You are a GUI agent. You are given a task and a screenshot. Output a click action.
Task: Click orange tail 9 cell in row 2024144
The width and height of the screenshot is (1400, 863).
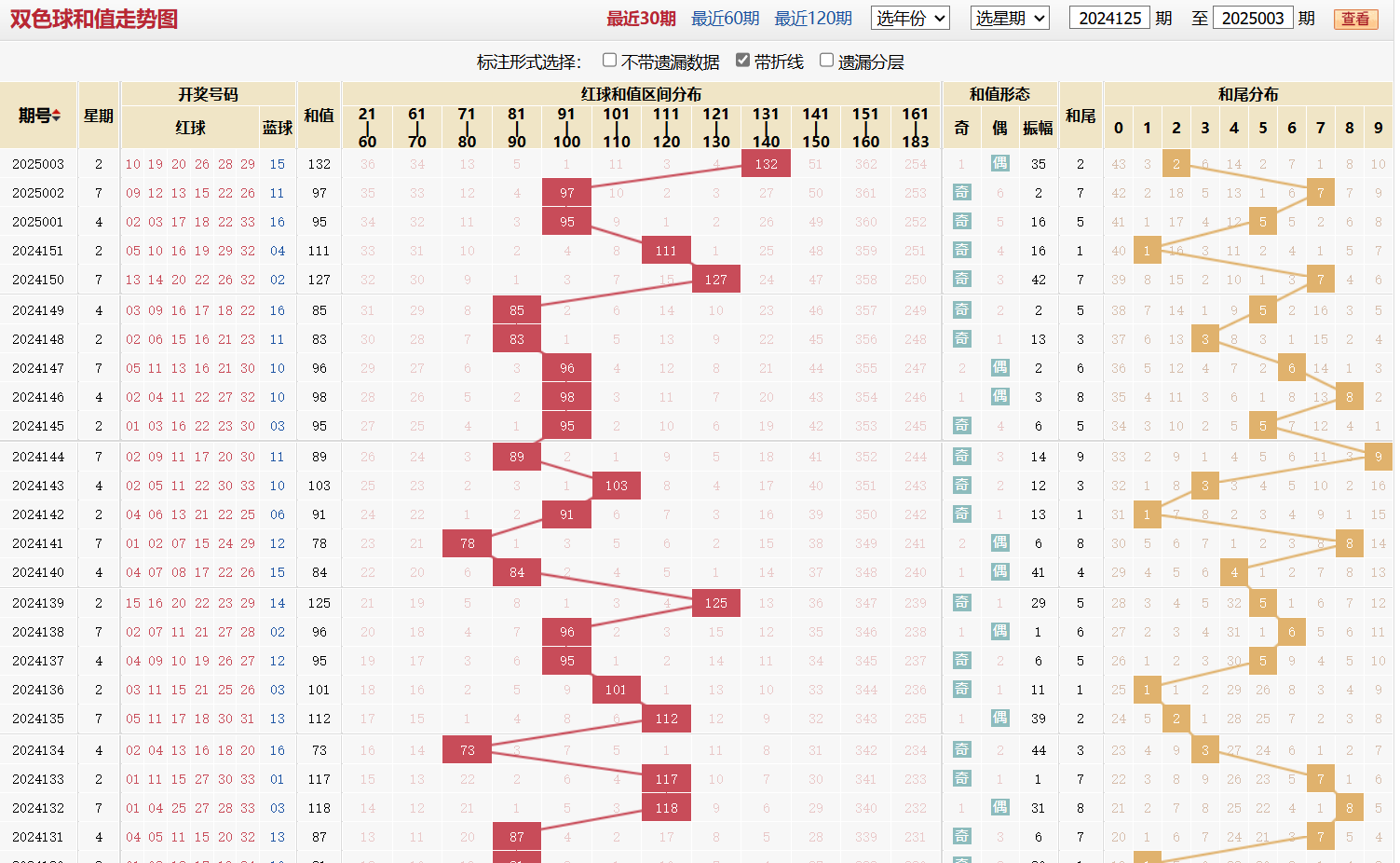(1378, 457)
